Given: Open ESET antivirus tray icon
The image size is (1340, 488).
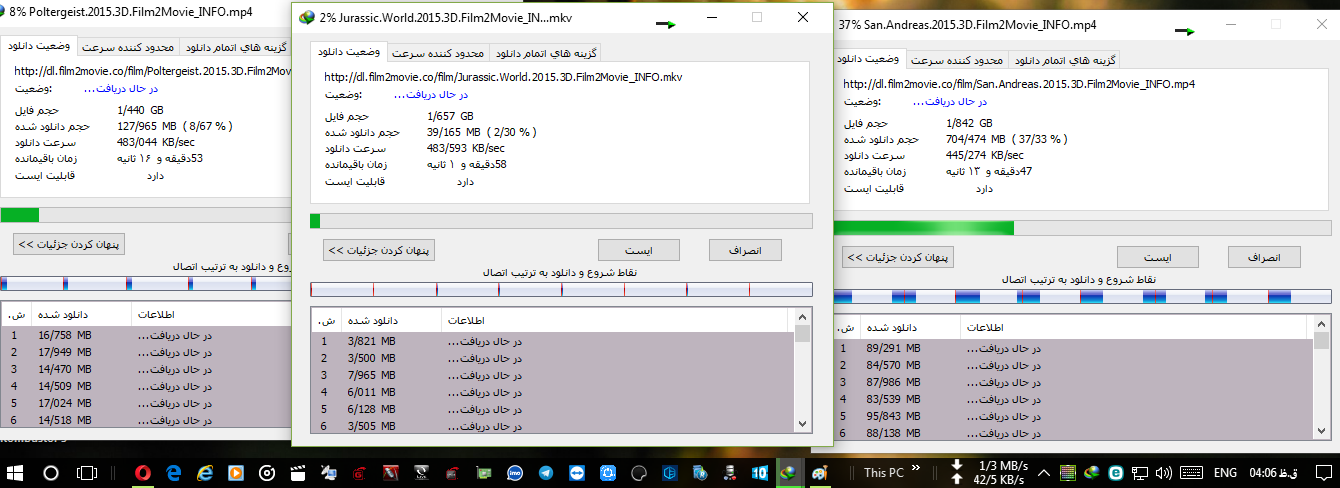Looking at the screenshot, I should [x=1117, y=473].
